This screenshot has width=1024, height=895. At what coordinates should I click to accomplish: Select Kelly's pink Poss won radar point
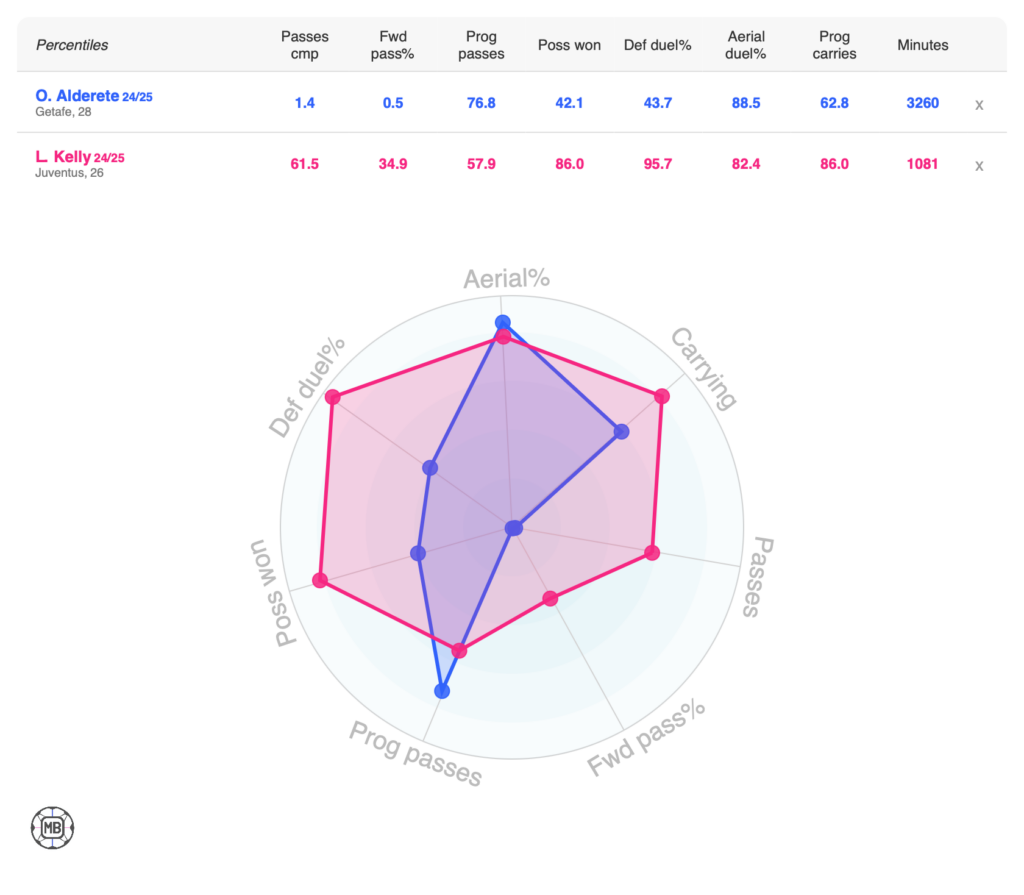(x=320, y=580)
